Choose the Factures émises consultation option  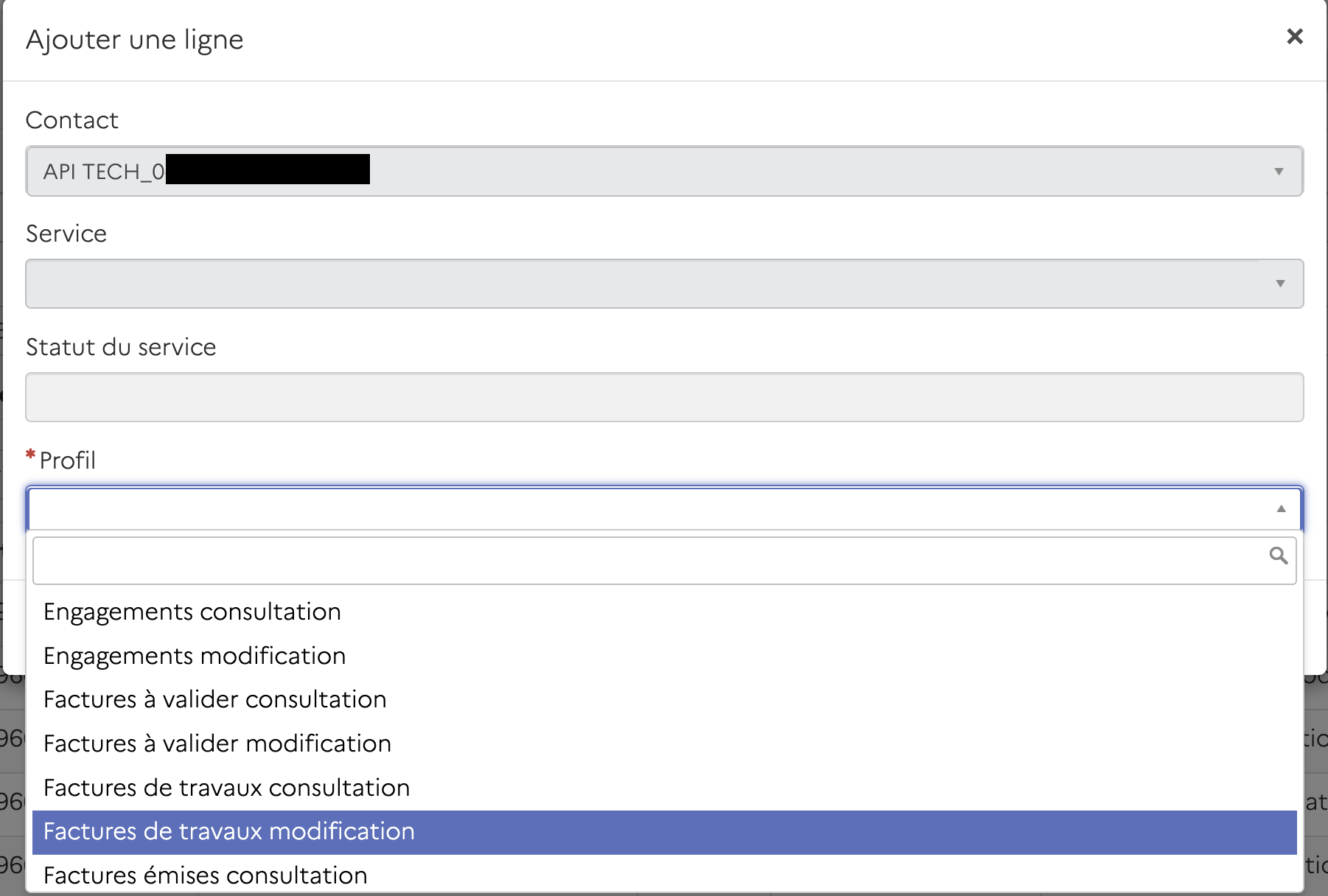pyautogui.click(x=205, y=875)
